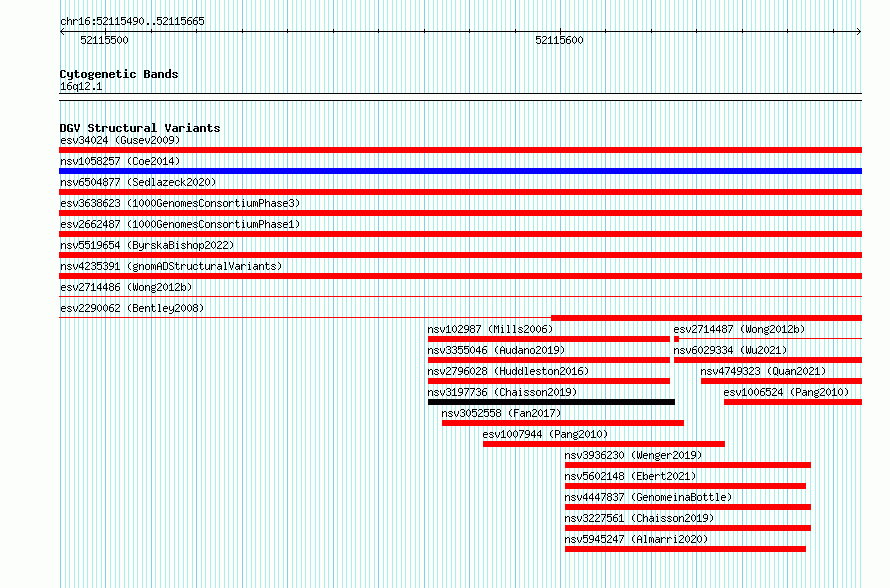The image size is (890, 588).
Task: Select the black bar for nsv3197736
Action: coord(552,402)
